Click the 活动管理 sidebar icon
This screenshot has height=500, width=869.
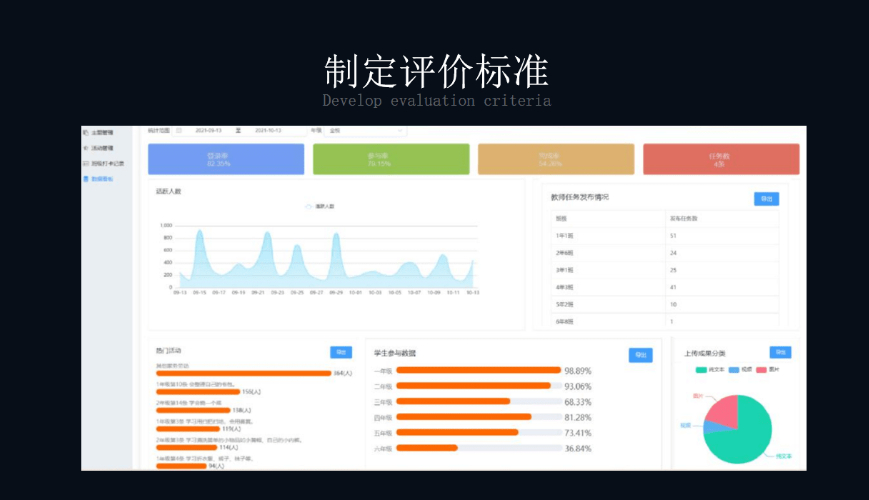86,147
